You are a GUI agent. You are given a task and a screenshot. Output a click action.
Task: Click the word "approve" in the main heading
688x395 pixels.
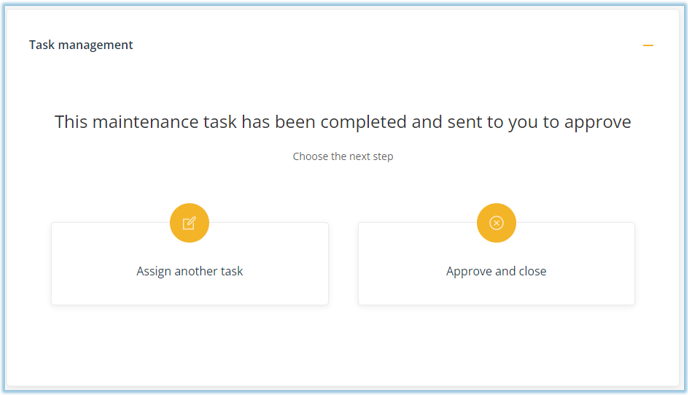coord(598,122)
